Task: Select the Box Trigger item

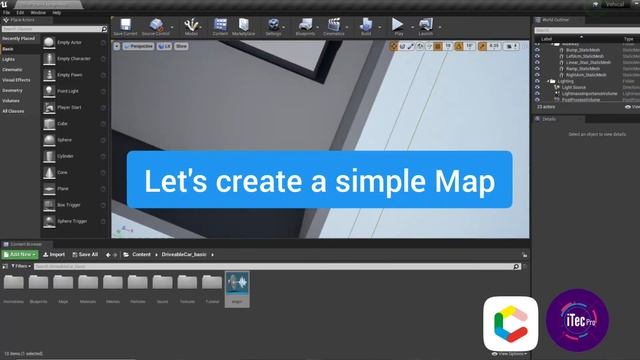Action: [74, 205]
